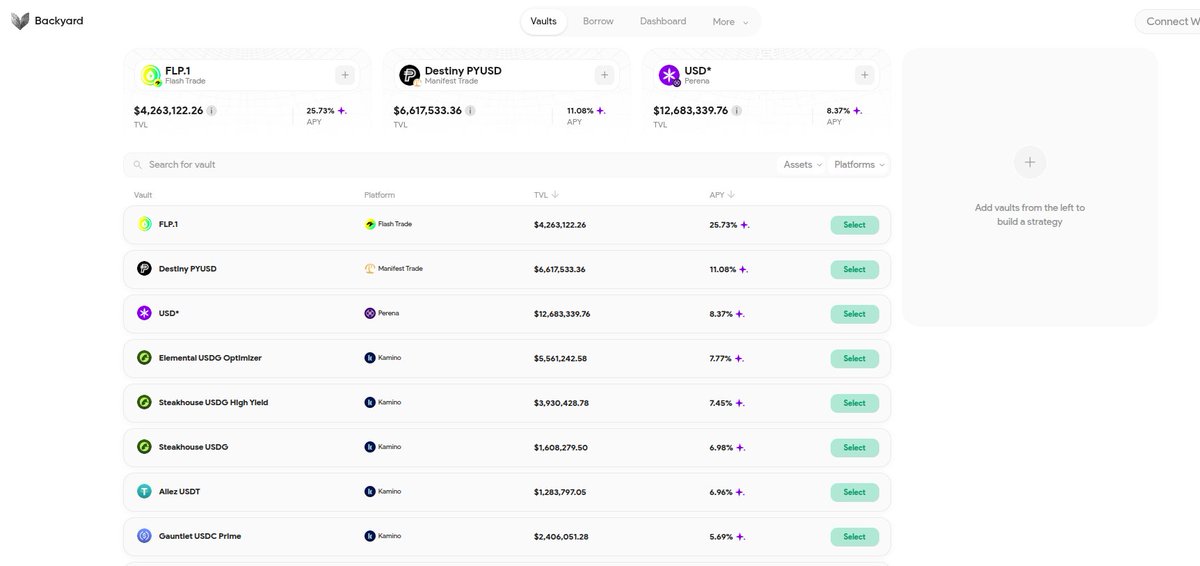Click USD* row token icon
The width and height of the screenshot is (1200, 566).
[x=144, y=314]
